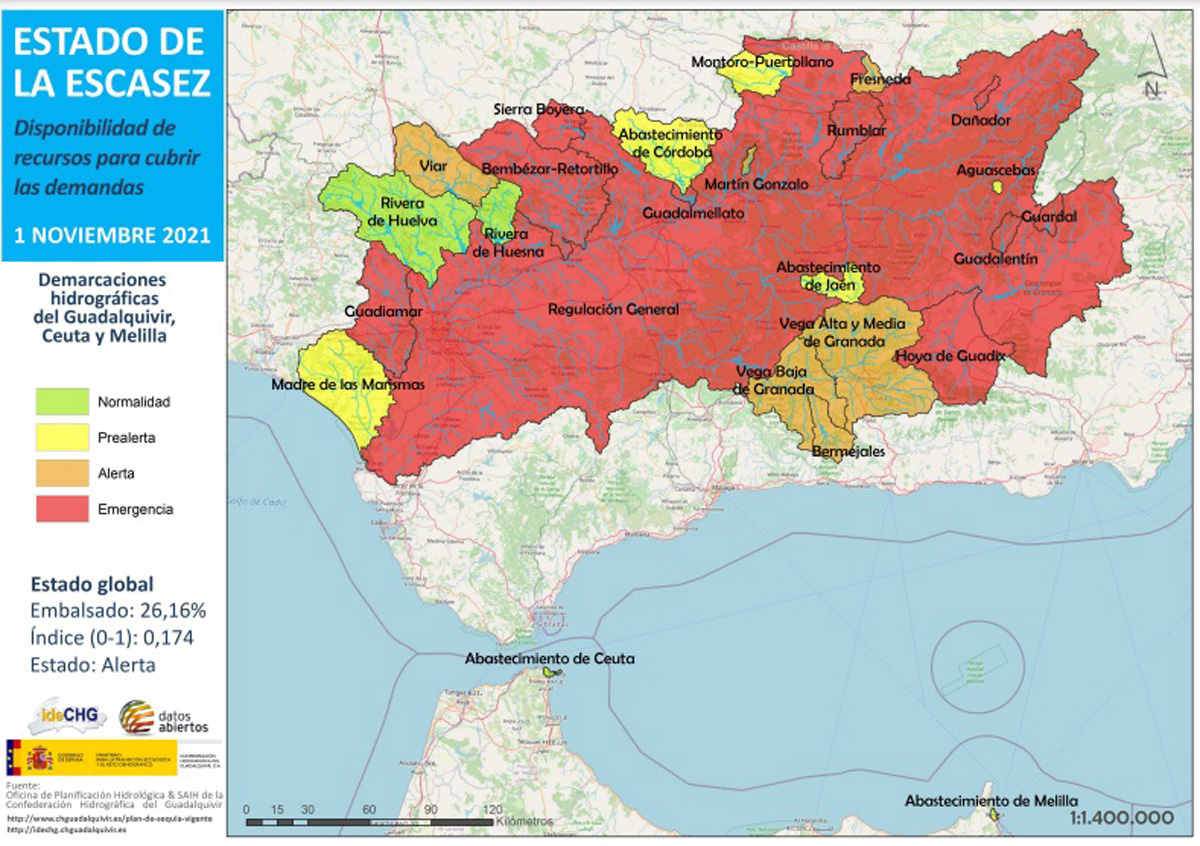This screenshot has width=1200, height=846.
Task: Click the Abastecimiento de Melilla label
Action: click(991, 801)
